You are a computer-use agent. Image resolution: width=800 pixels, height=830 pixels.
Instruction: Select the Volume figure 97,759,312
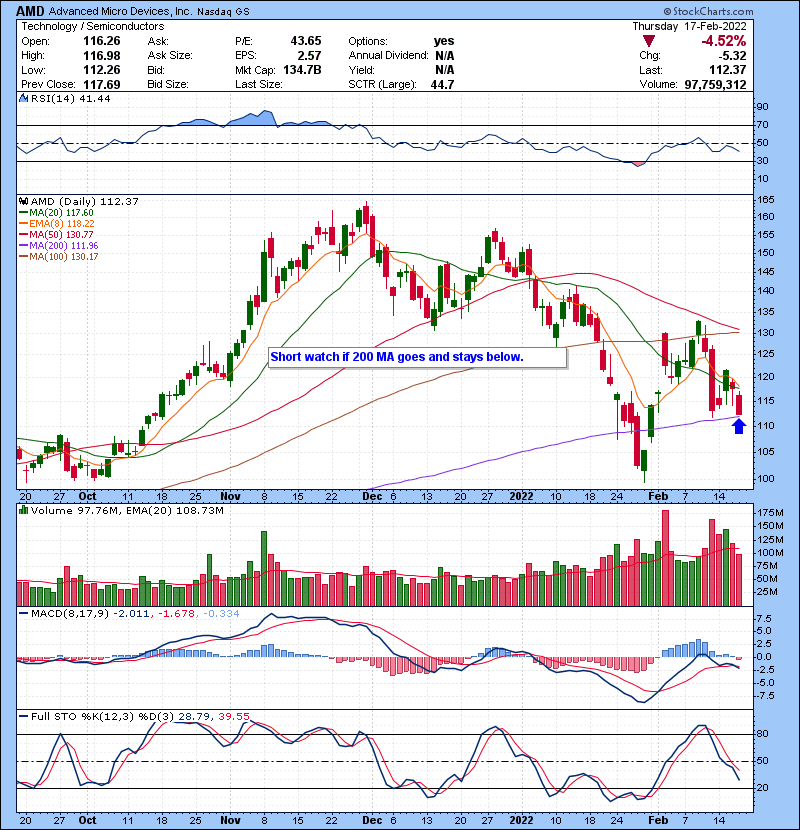(715, 84)
